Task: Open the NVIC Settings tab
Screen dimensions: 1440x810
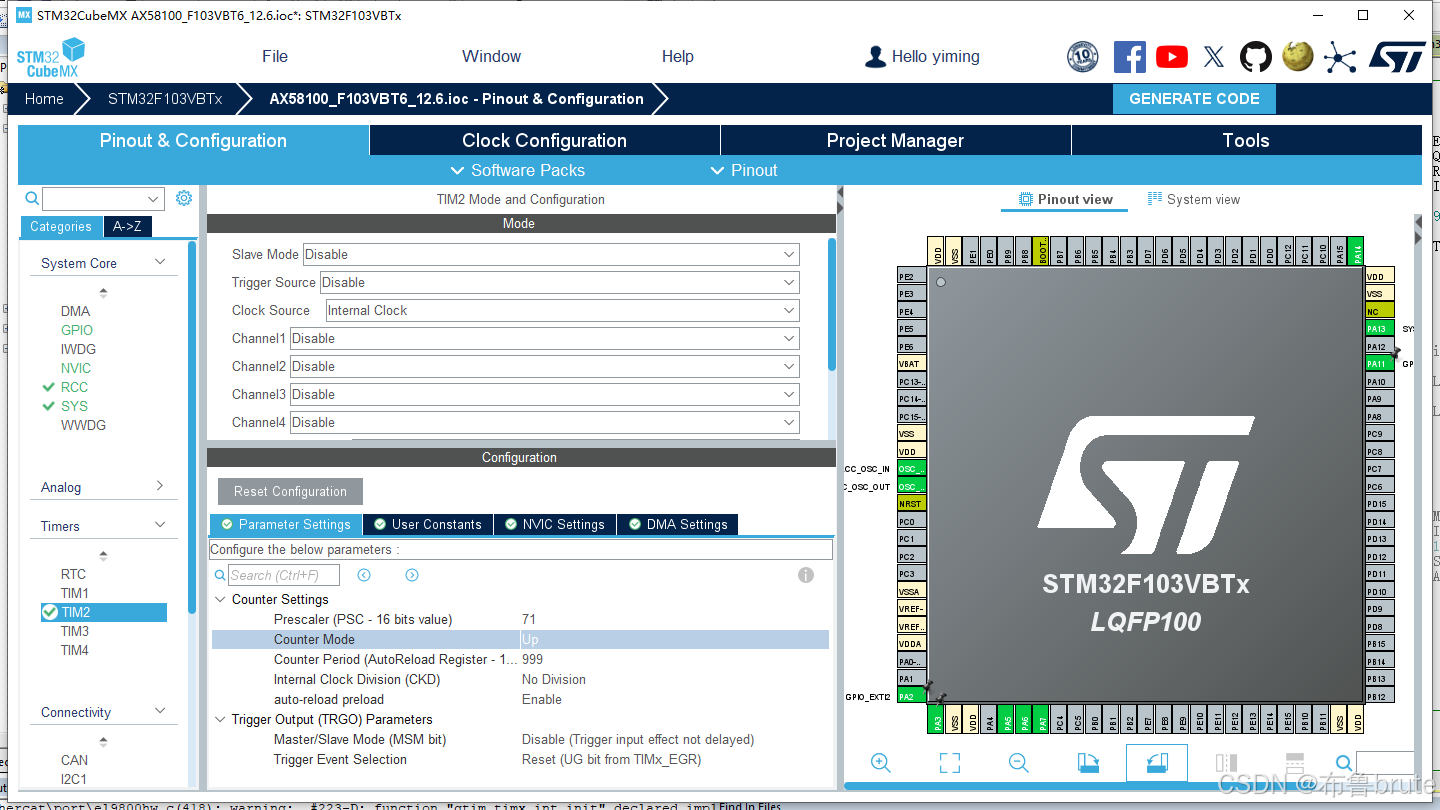Action: coord(555,524)
